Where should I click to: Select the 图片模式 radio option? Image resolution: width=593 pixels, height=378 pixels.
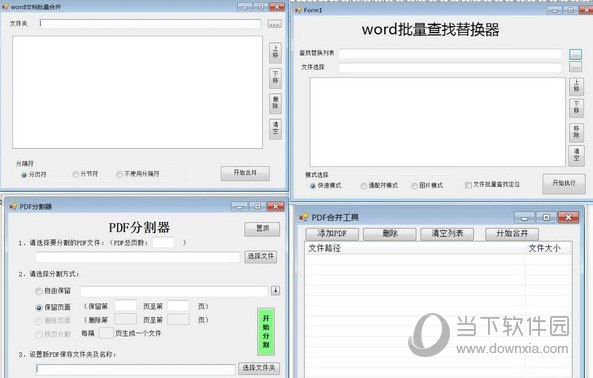427,186
